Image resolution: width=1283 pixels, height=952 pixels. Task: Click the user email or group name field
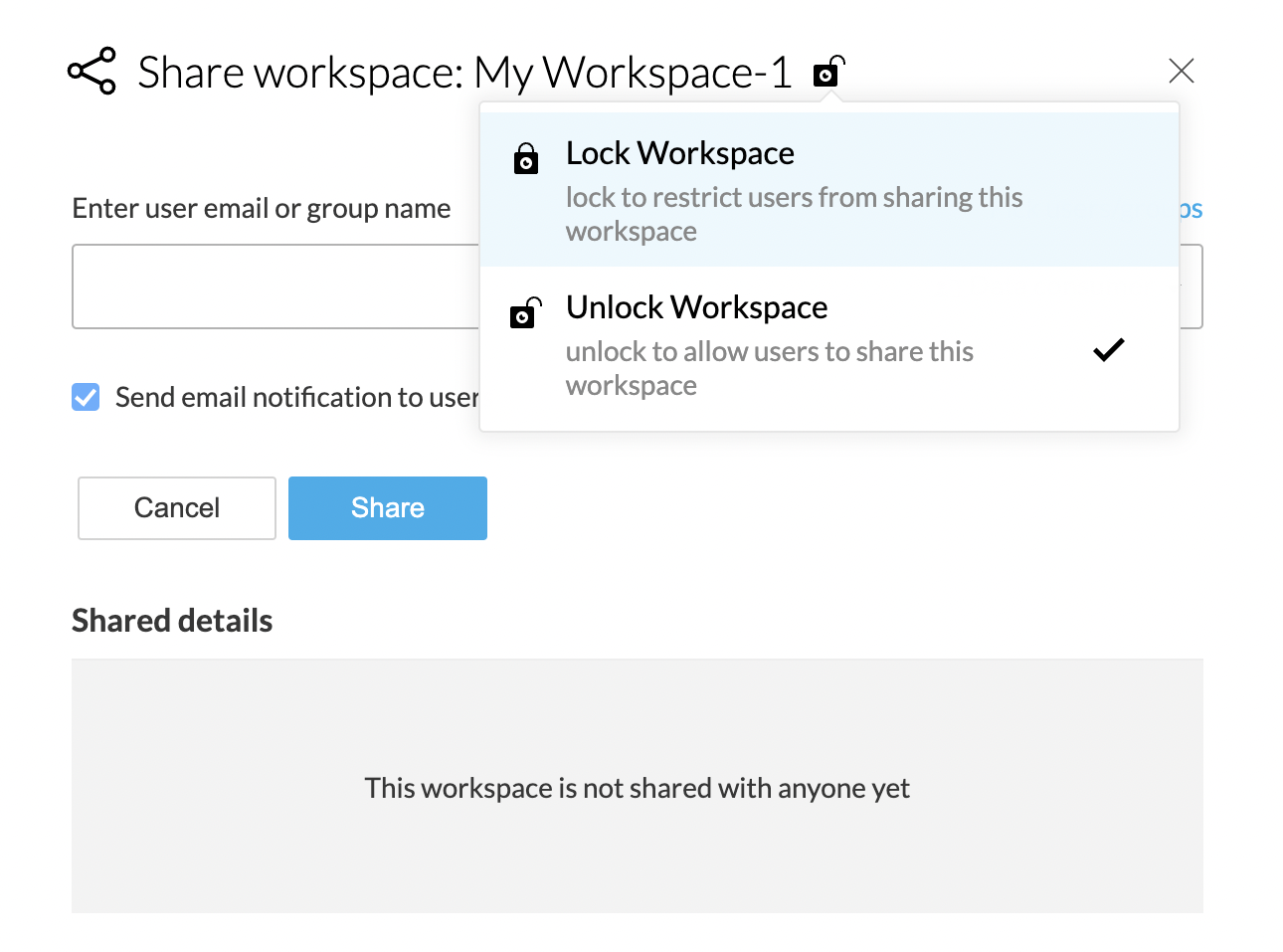(x=275, y=286)
